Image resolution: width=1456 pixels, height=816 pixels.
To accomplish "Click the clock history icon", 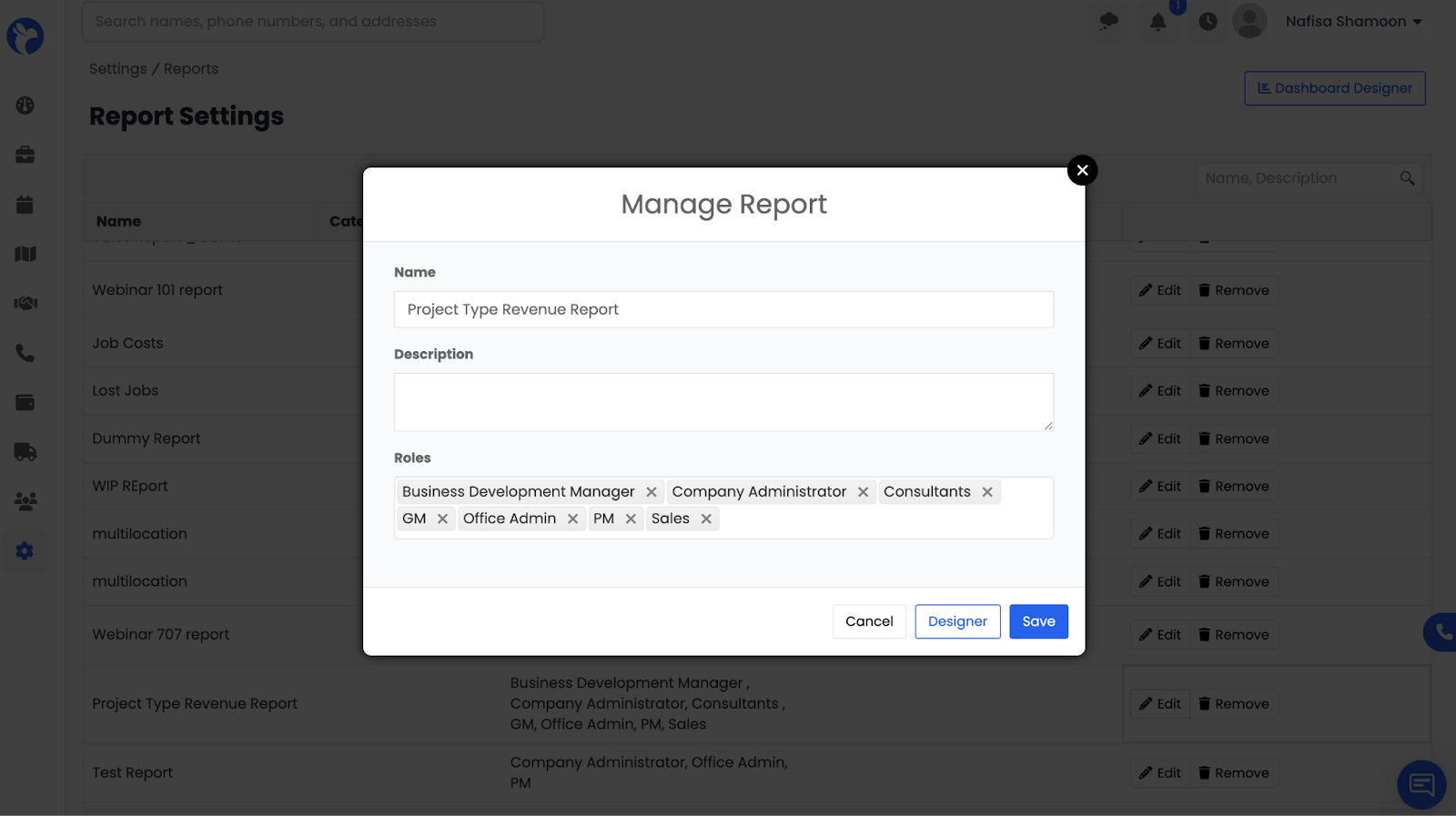I will pos(1208,22).
